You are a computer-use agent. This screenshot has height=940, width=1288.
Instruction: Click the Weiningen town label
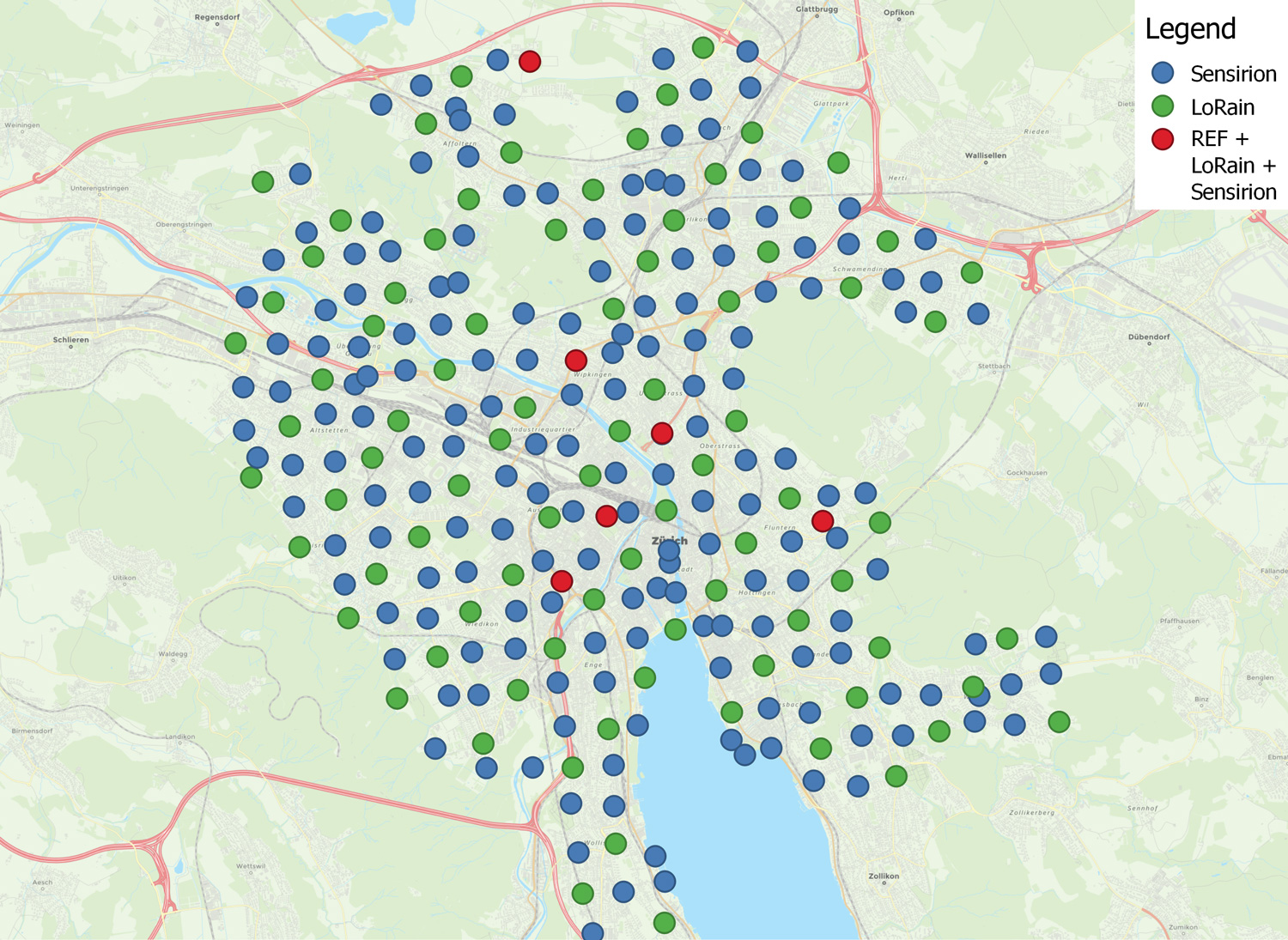click(x=22, y=125)
